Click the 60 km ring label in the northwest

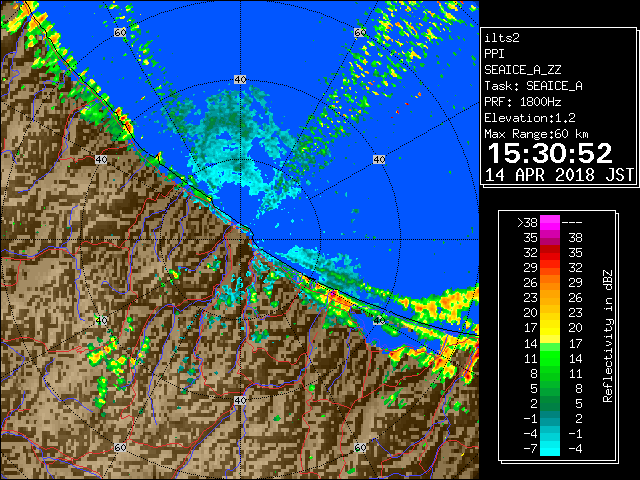pyautogui.click(x=120, y=32)
